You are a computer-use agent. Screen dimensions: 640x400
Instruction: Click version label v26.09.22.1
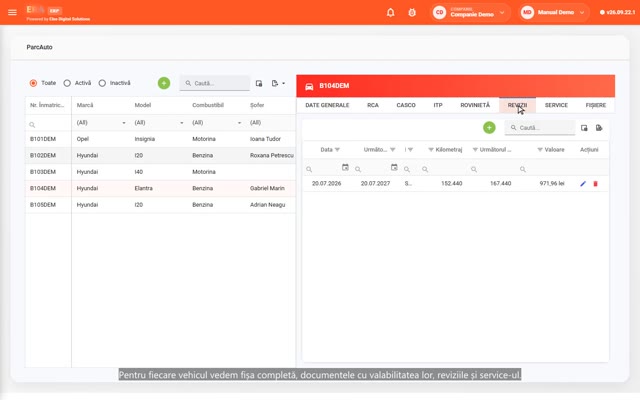620,12
